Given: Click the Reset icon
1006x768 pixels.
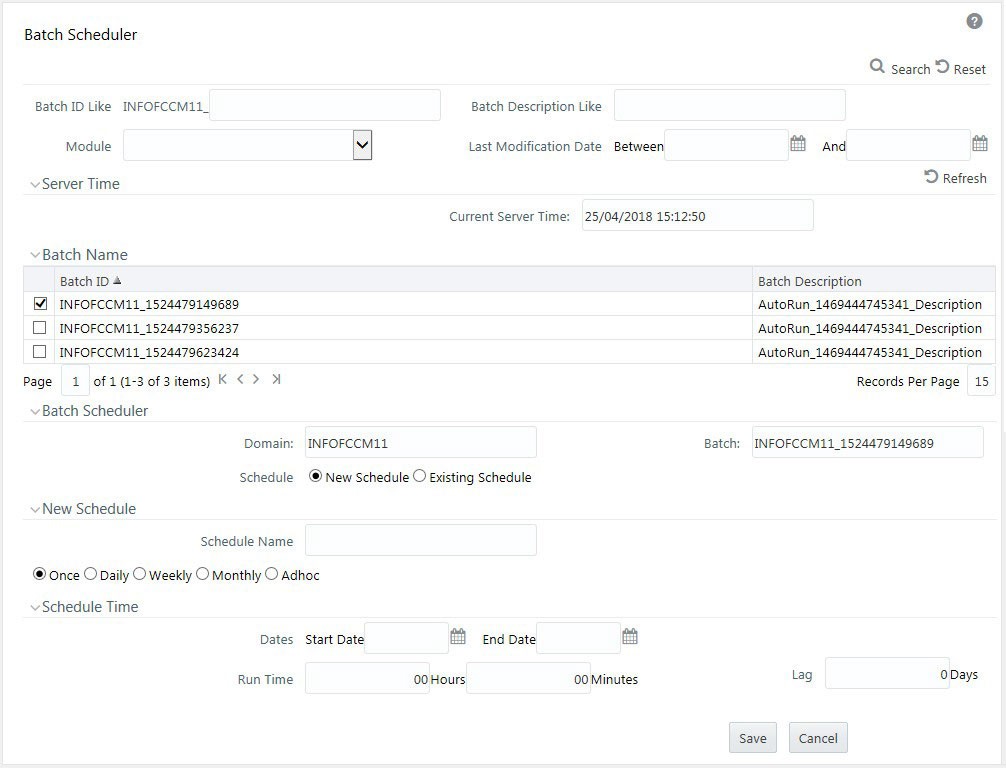Looking at the screenshot, I should point(942,66).
